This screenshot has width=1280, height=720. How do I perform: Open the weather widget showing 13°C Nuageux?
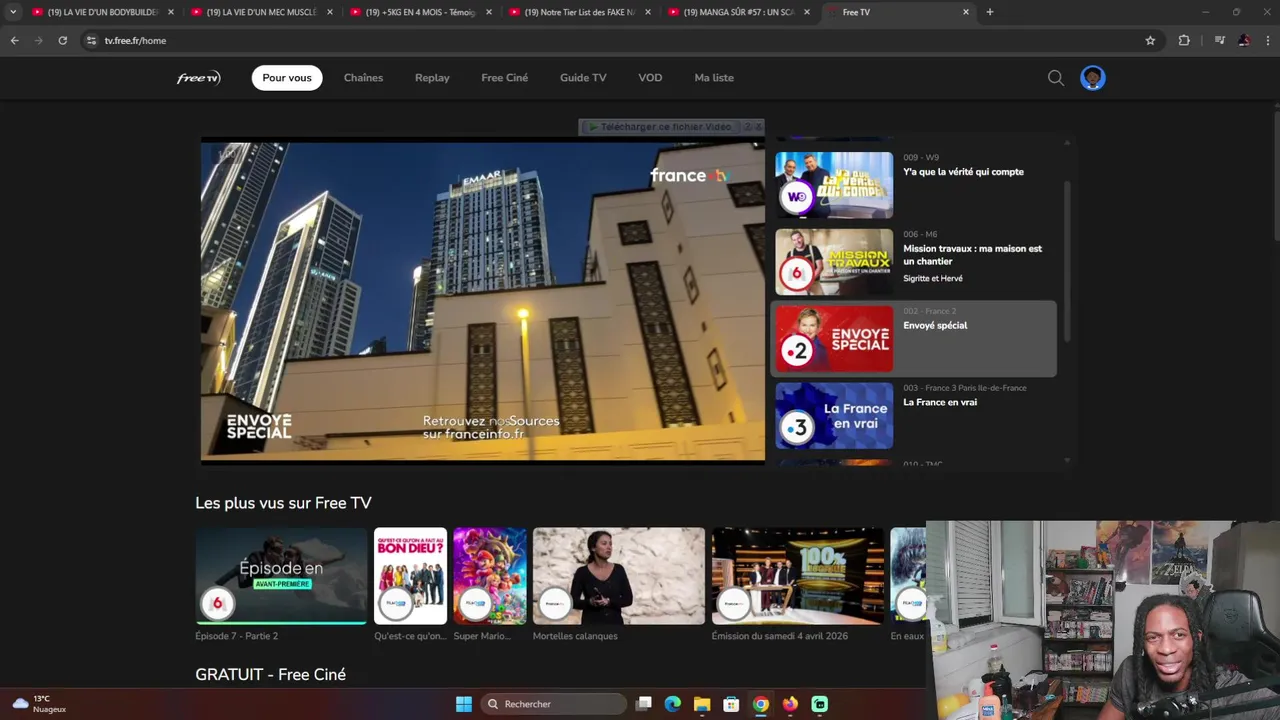point(40,704)
